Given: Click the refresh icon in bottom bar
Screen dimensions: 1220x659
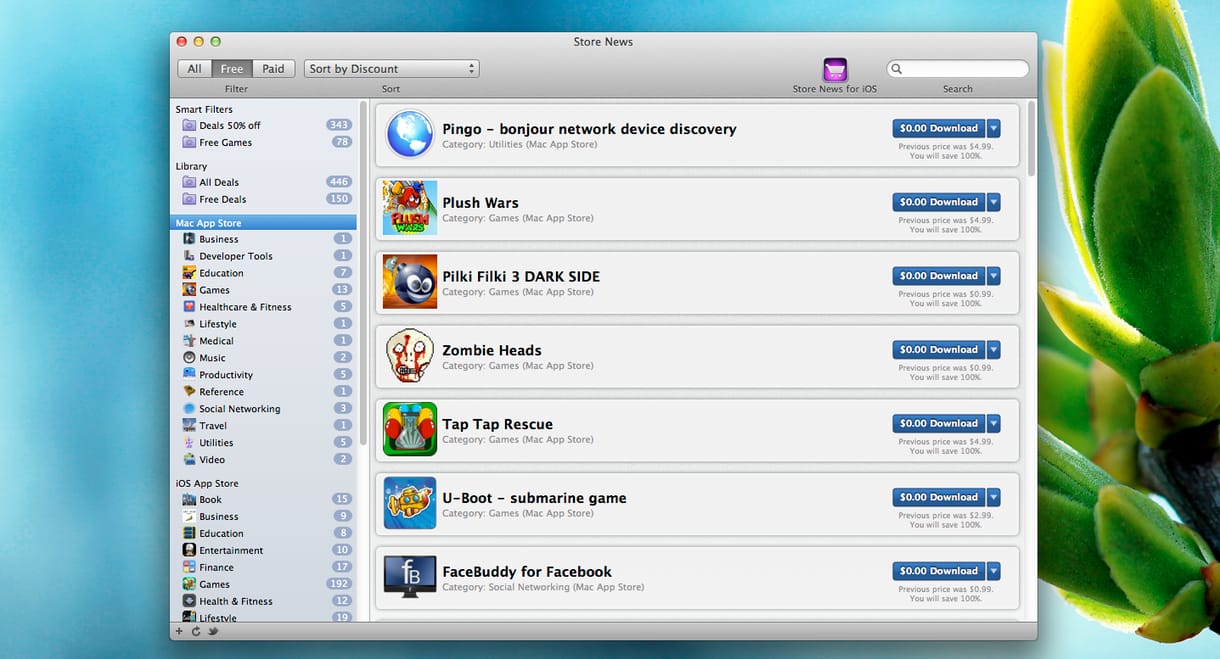Looking at the screenshot, I should coord(196,631).
